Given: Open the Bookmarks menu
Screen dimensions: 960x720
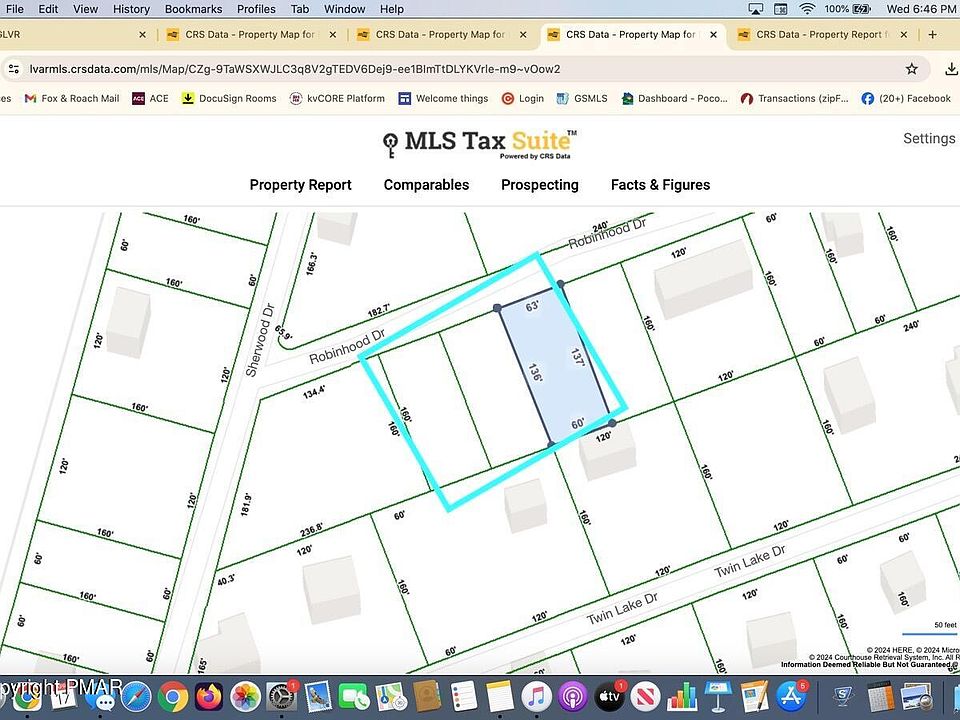Looking at the screenshot, I should (x=193, y=9).
